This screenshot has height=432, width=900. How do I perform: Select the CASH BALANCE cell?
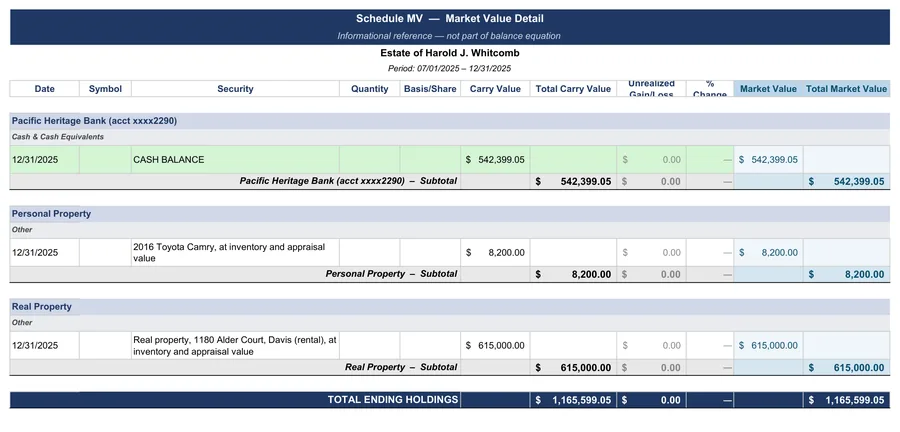click(x=235, y=159)
